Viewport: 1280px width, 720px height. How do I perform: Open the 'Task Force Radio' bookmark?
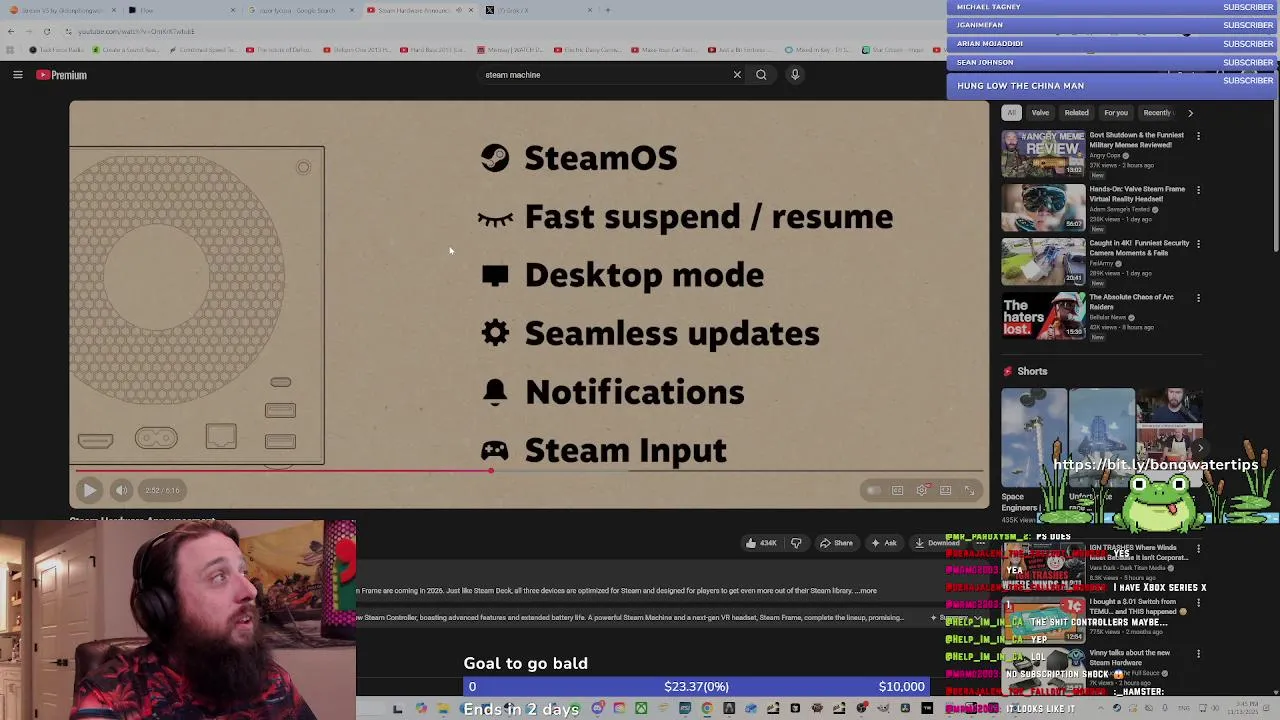pyautogui.click(x=57, y=50)
